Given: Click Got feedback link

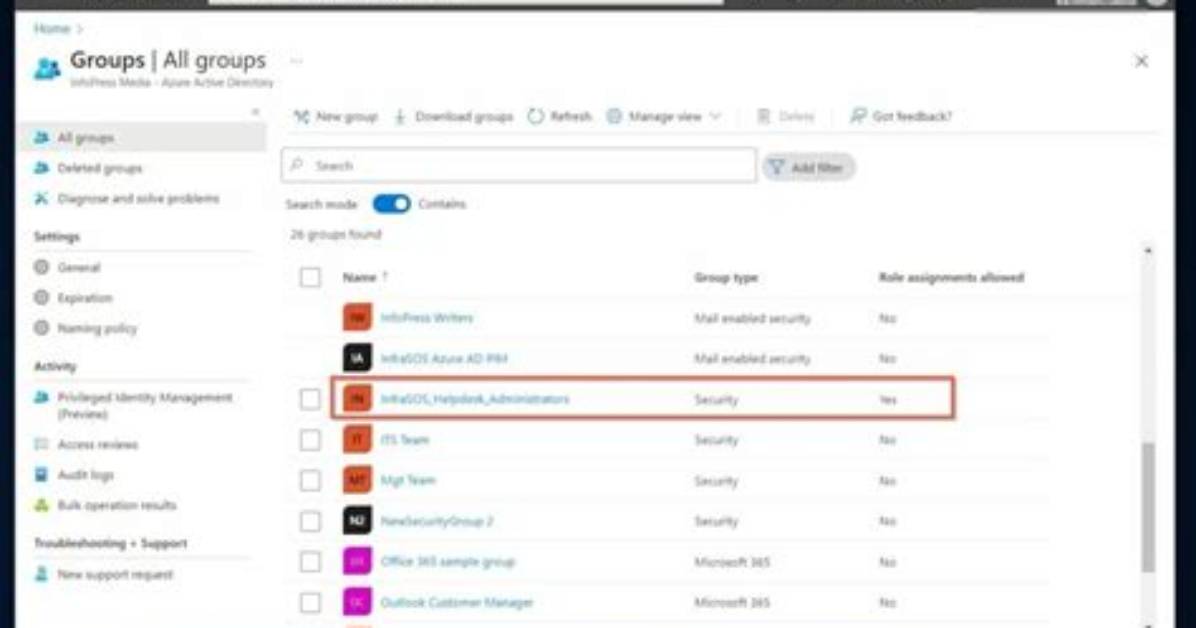Looking at the screenshot, I should pos(901,116).
